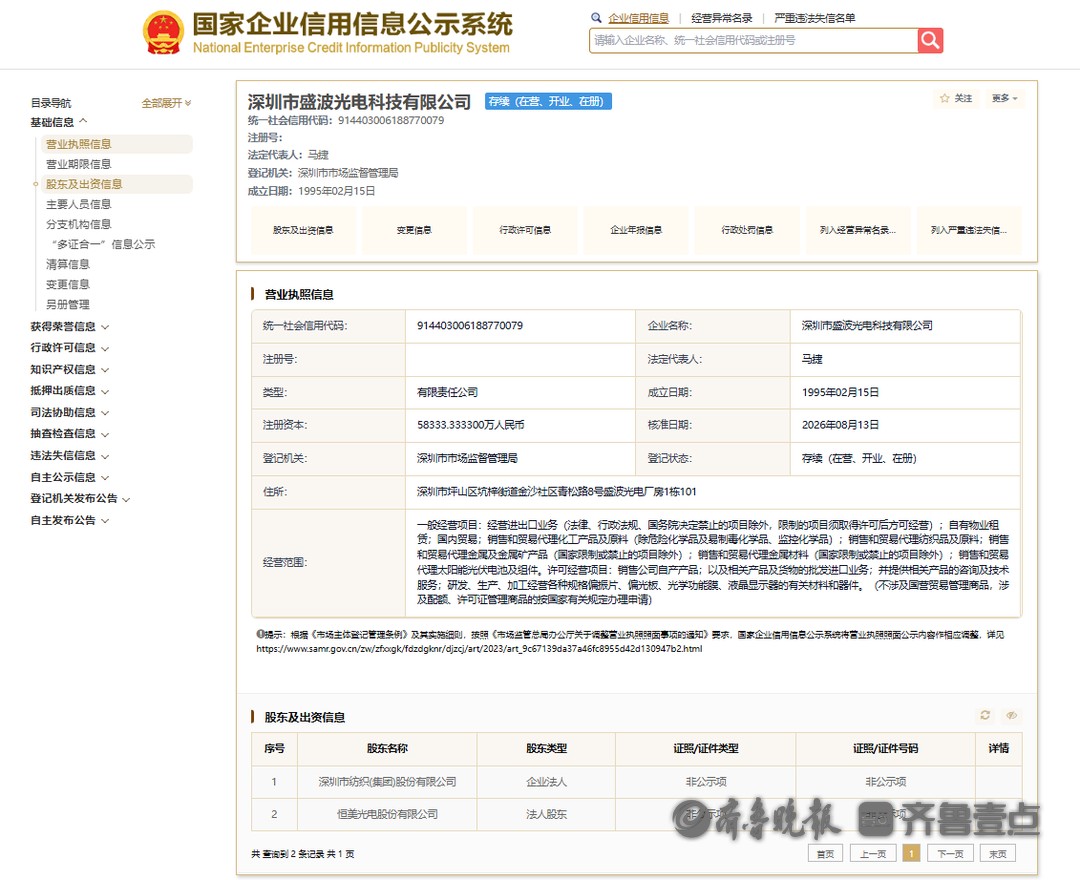Toggle the eye icon in 股东及出资信息
This screenshot has width=1080, height=880.
pos(1011,715)
